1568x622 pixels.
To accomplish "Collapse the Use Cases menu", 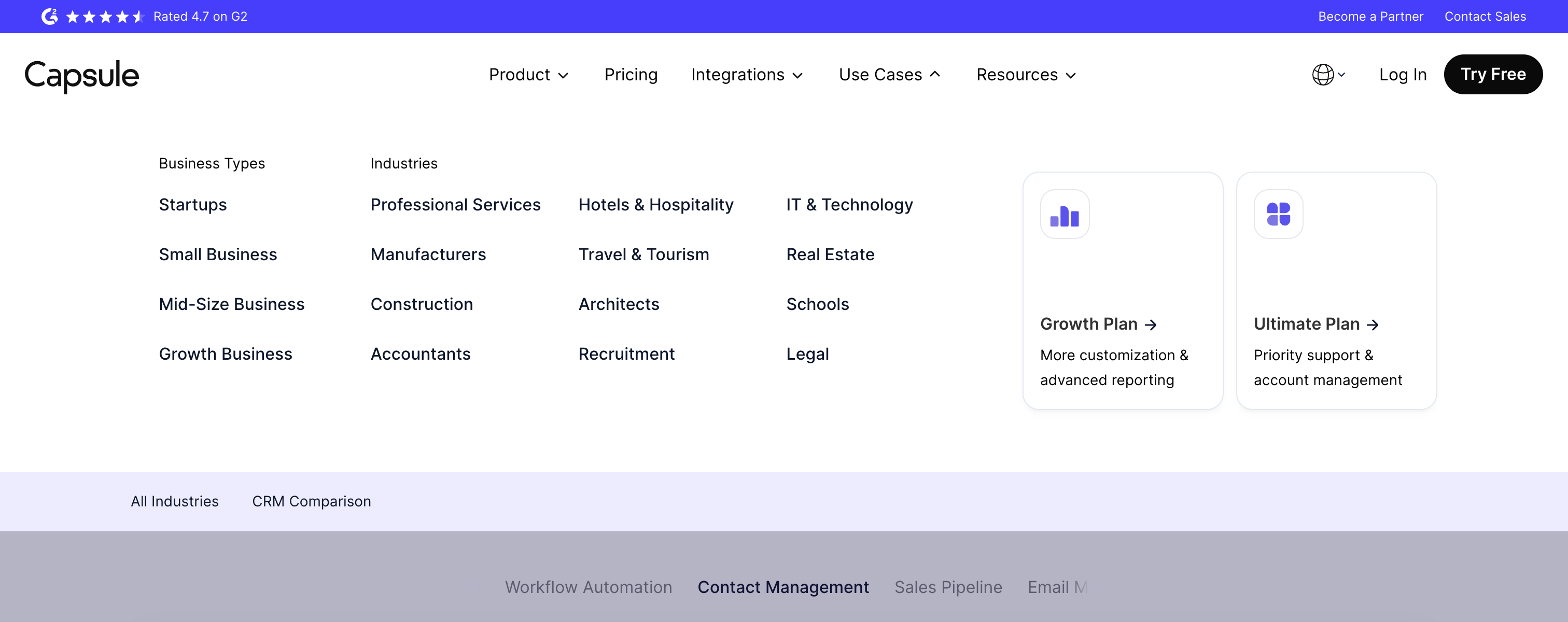I will pos(889,74).
